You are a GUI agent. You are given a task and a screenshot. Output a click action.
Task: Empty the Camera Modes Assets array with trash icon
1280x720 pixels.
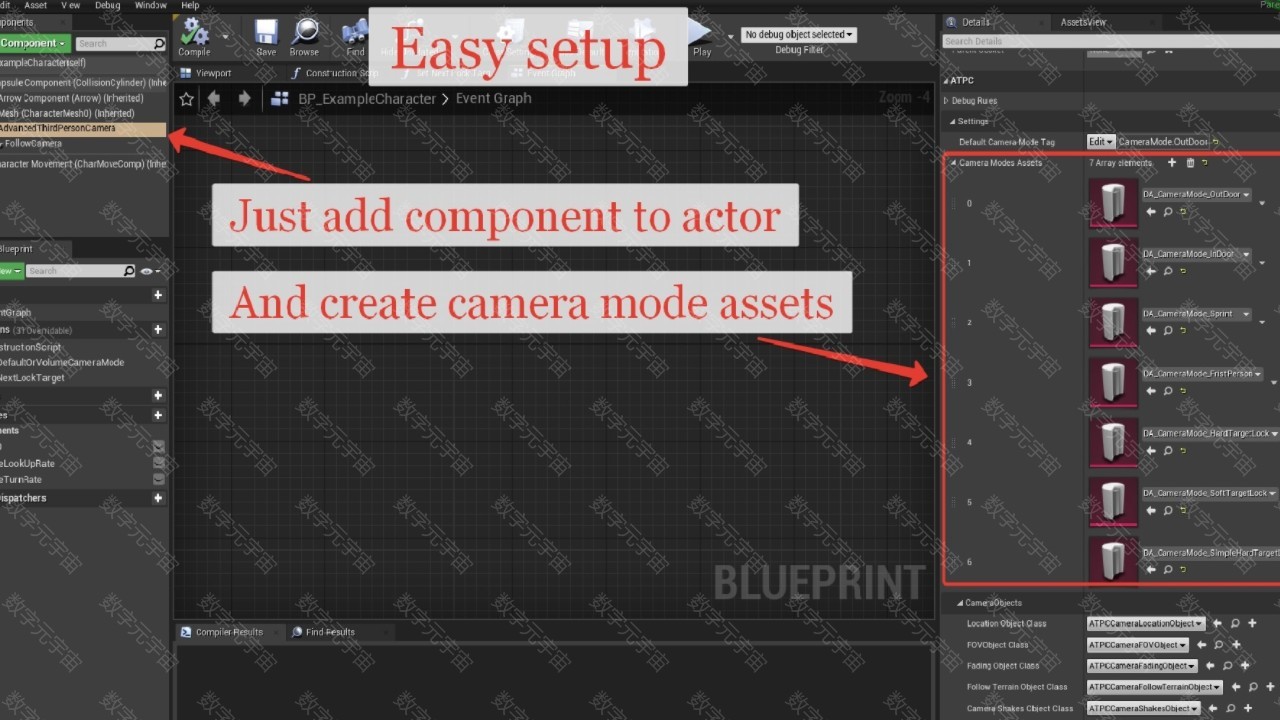click(1190, 163)
